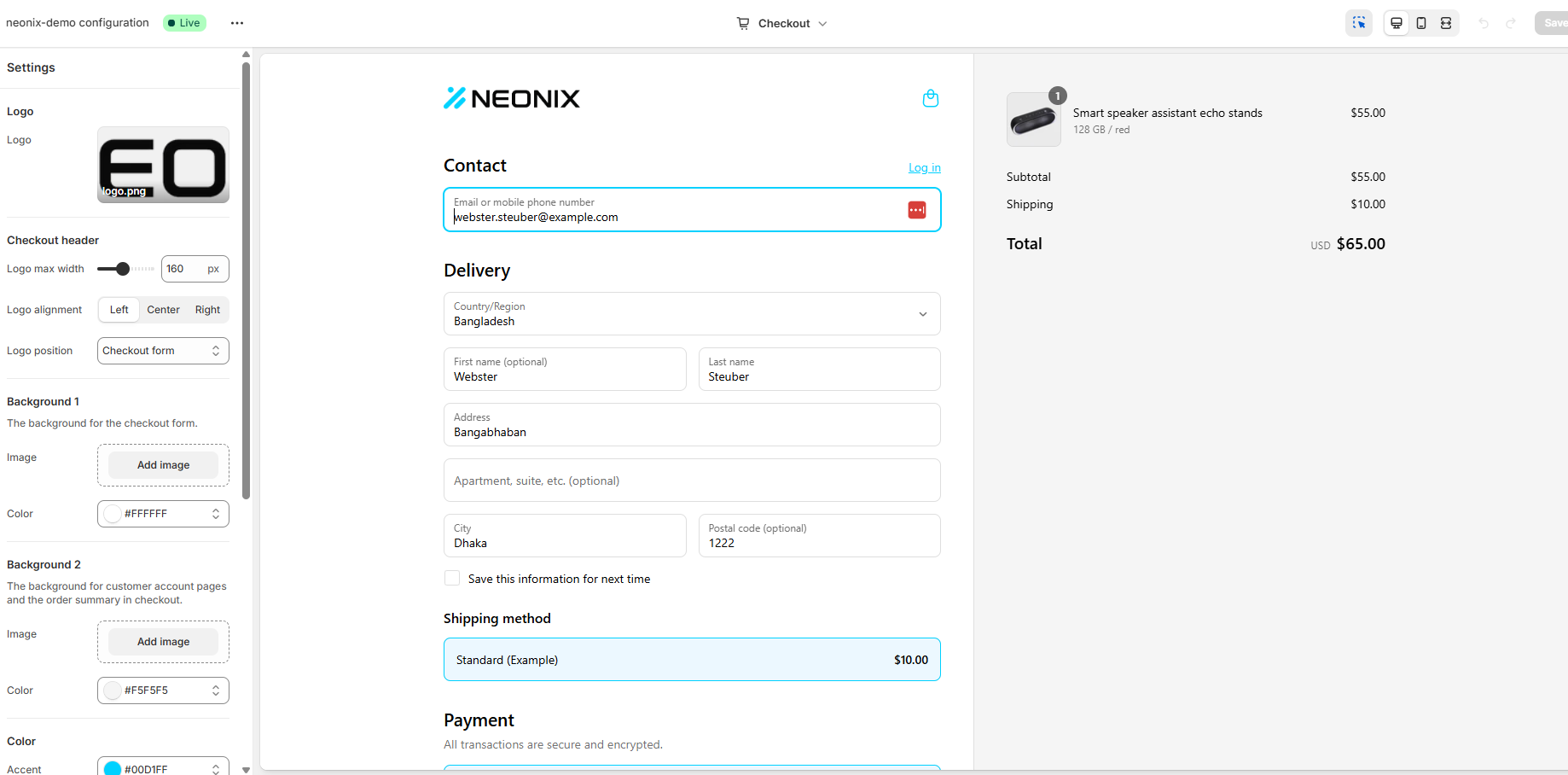Add image for Background 1

[163, 465]
